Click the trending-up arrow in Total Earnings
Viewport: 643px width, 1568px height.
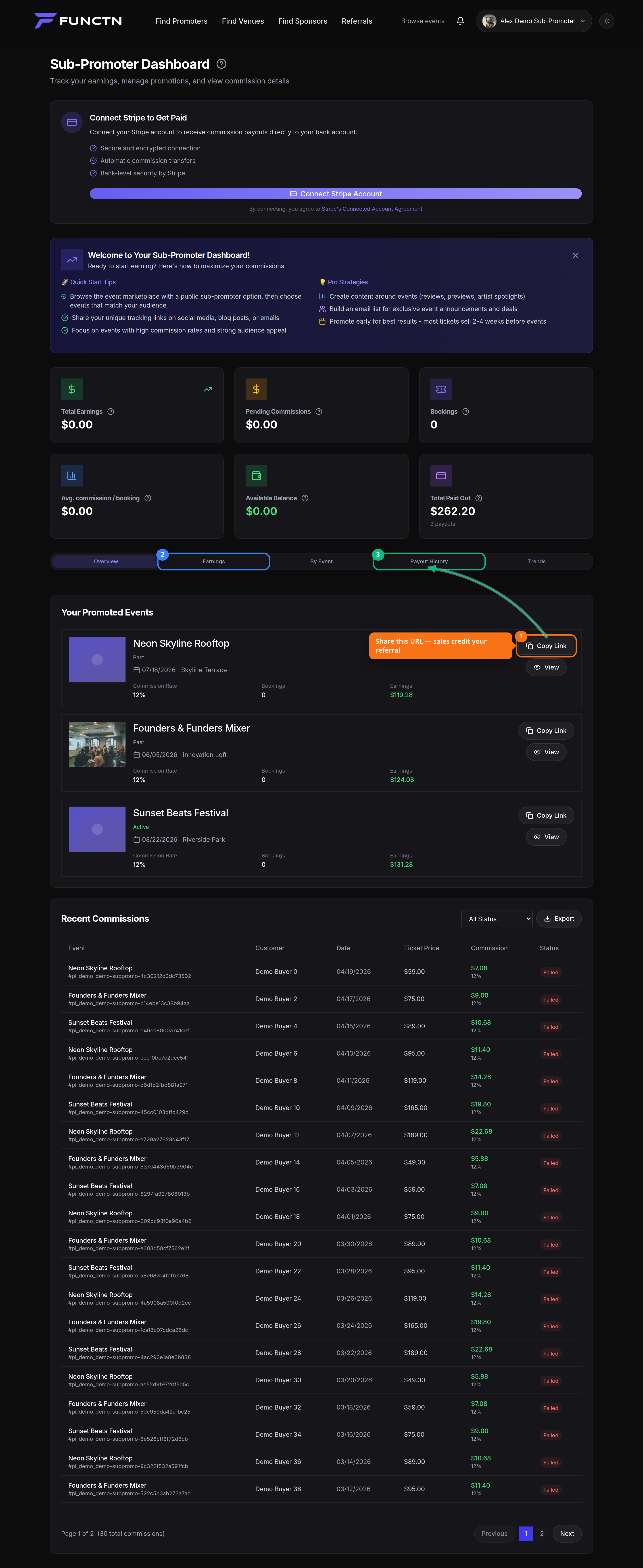click(208, 389)
